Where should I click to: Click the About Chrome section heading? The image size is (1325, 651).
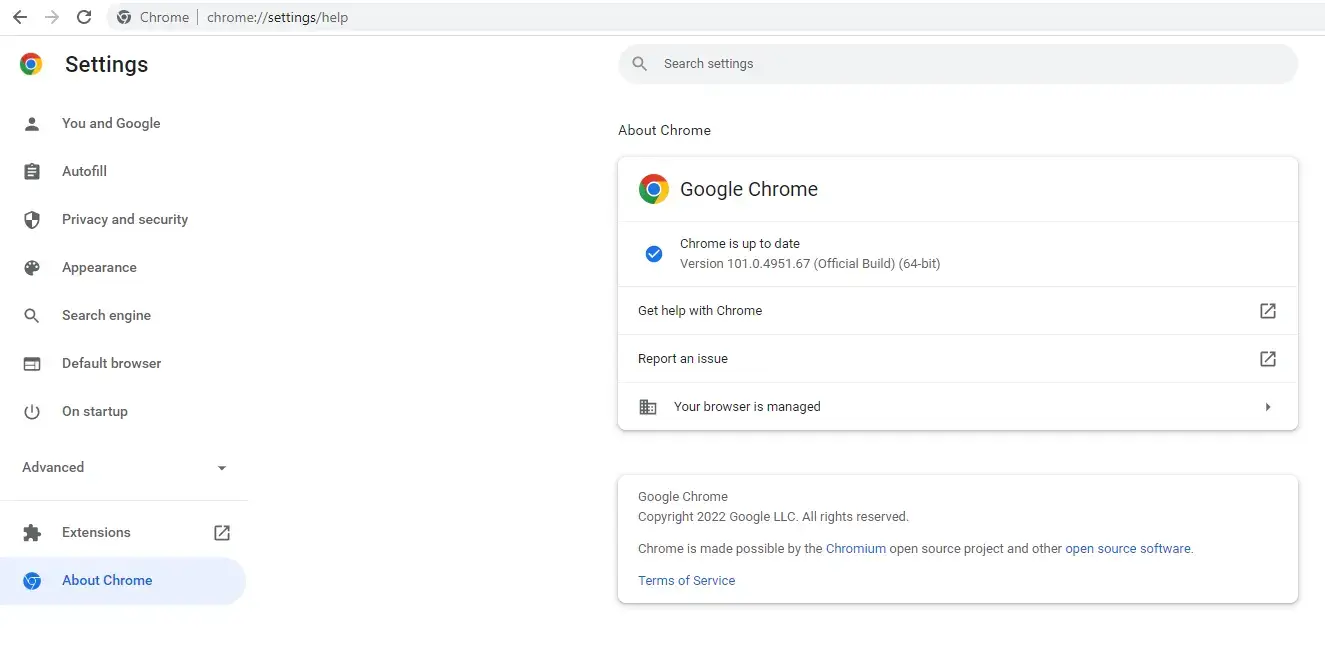pos(664,130)
